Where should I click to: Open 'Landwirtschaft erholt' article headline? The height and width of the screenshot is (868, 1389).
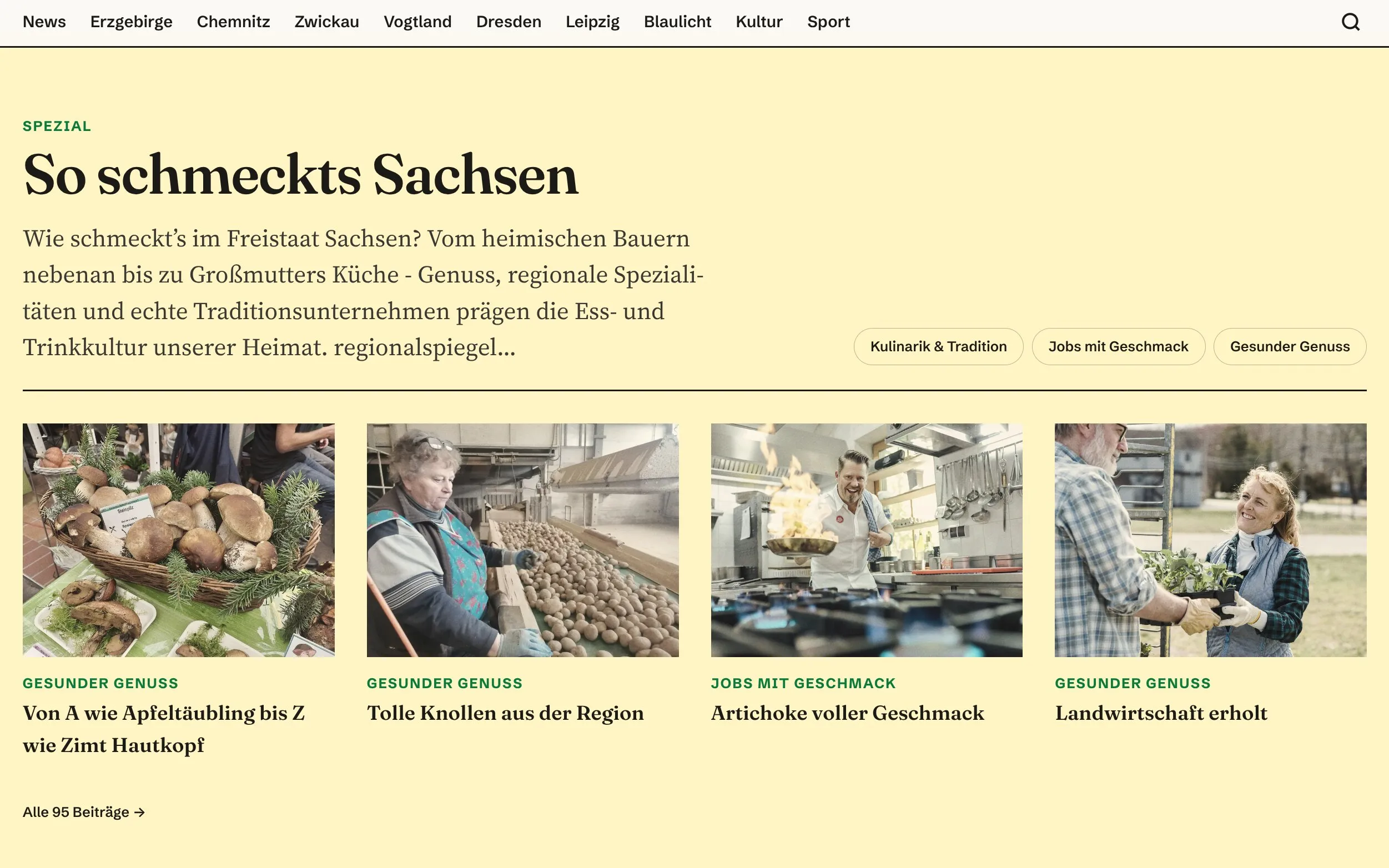pos(1161,713)
